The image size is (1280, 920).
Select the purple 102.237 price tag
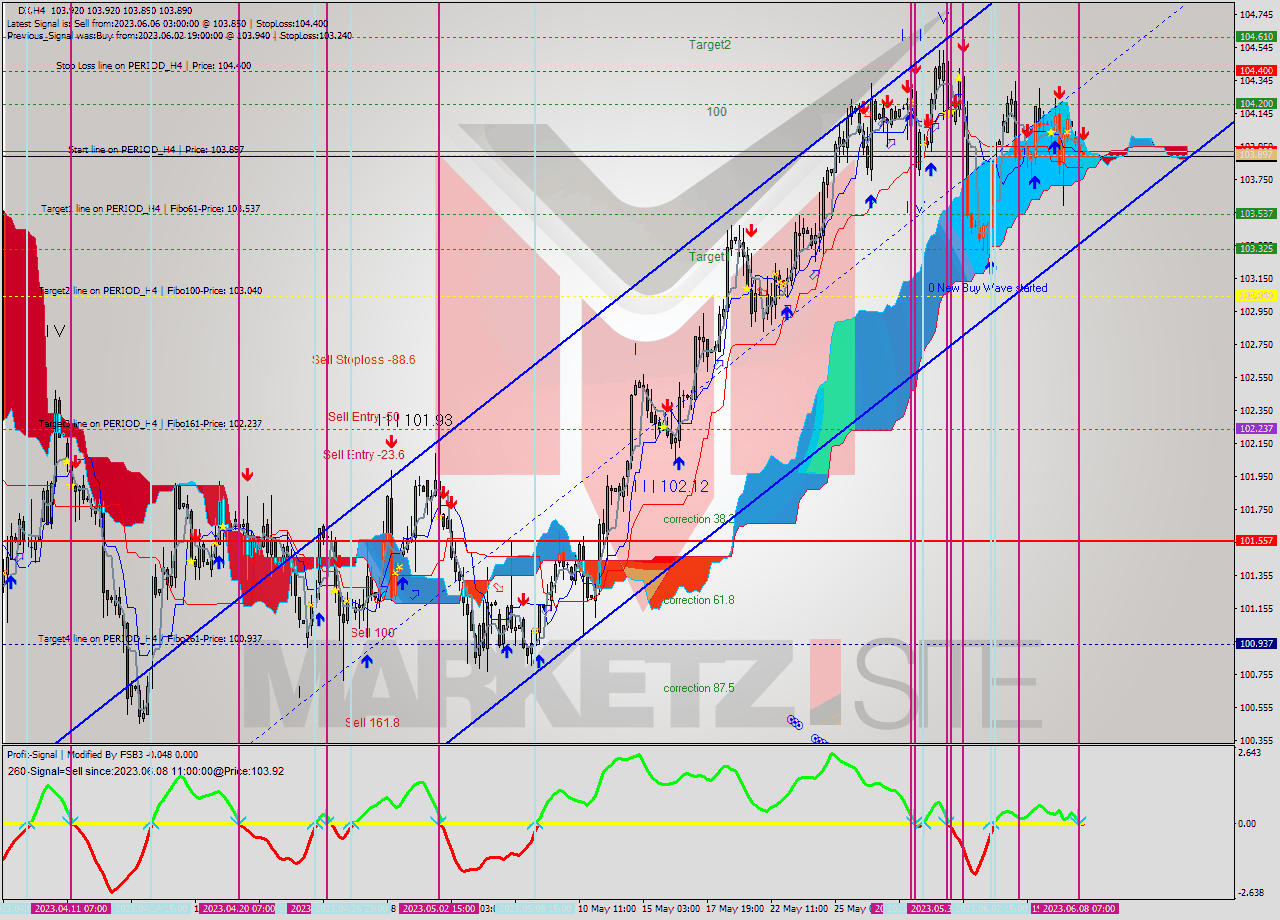click(x=1256, y=428)
